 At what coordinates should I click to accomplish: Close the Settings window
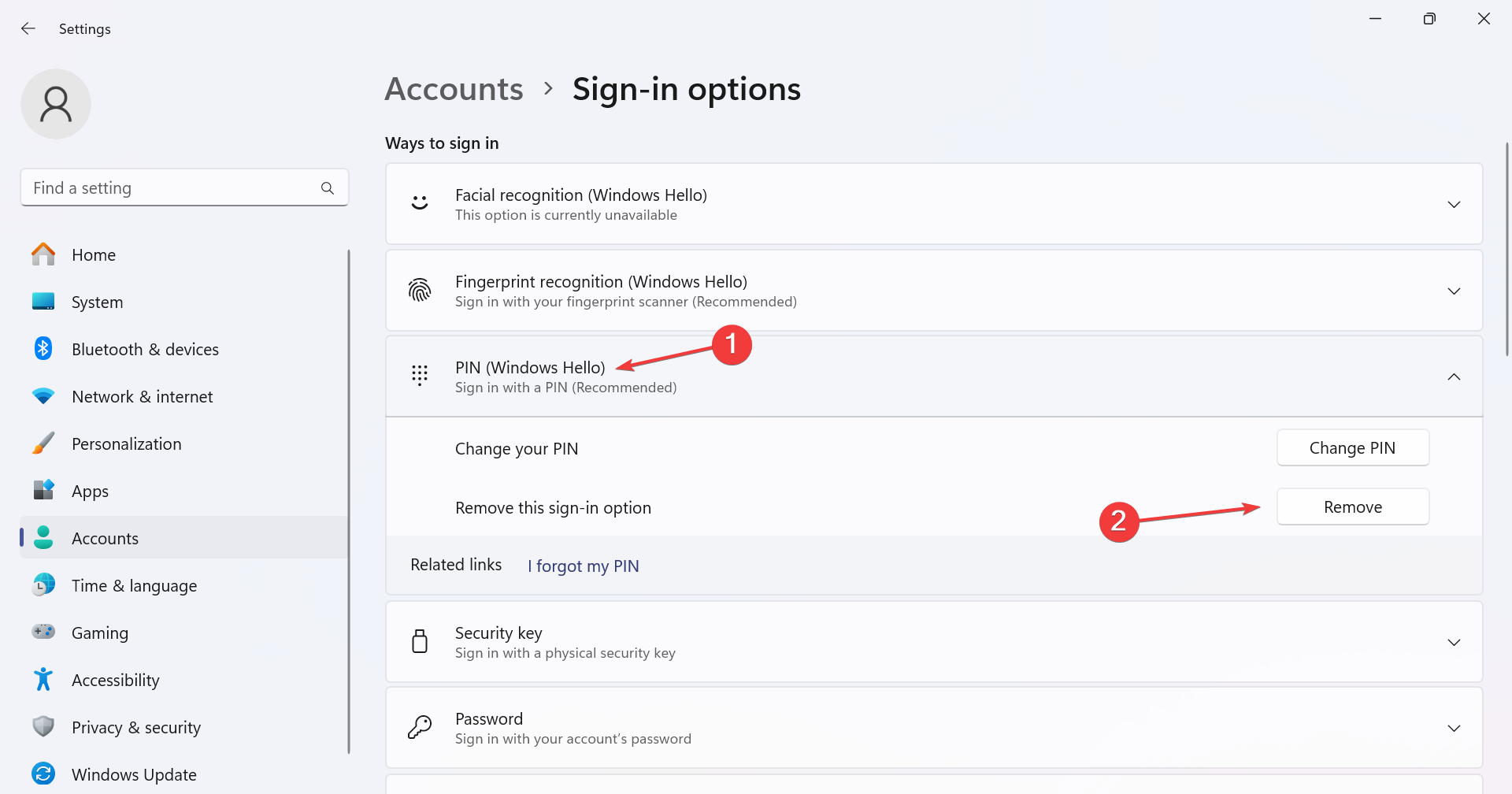[1484, 18]
